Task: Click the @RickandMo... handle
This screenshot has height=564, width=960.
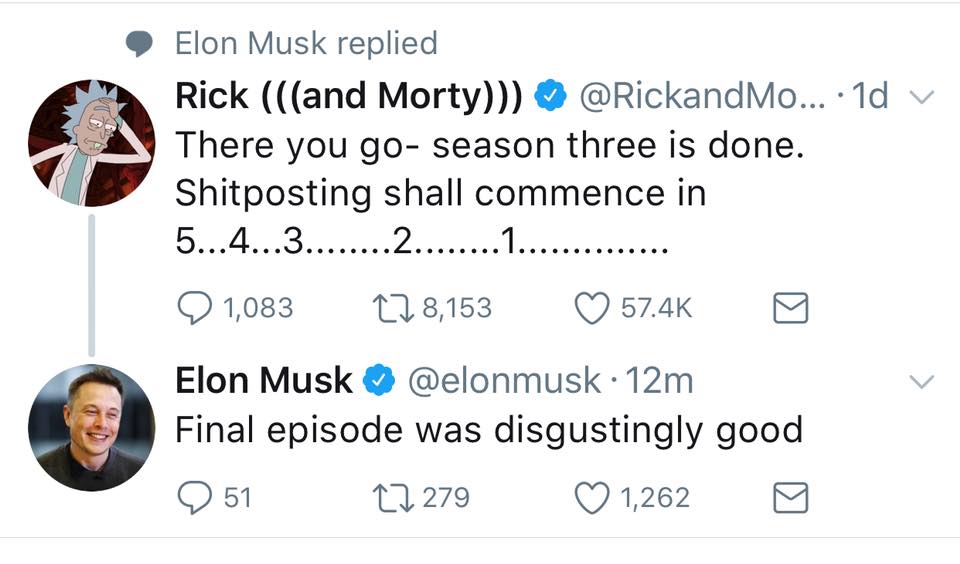Action: (702, 96)
